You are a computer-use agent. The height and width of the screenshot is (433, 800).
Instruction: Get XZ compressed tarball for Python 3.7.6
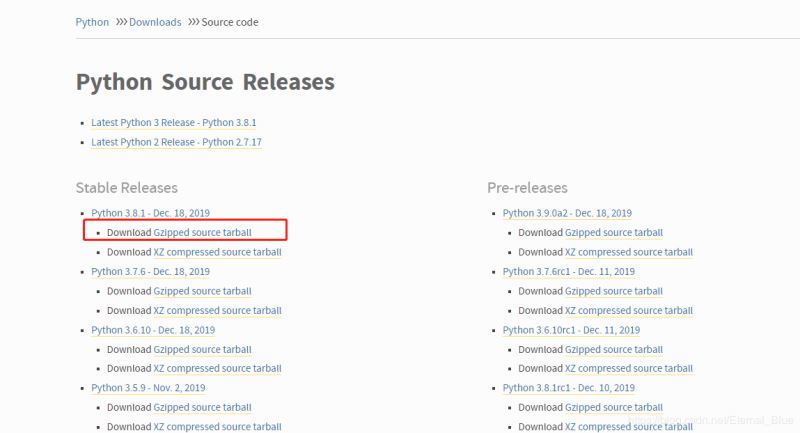[x=217, y=310]
